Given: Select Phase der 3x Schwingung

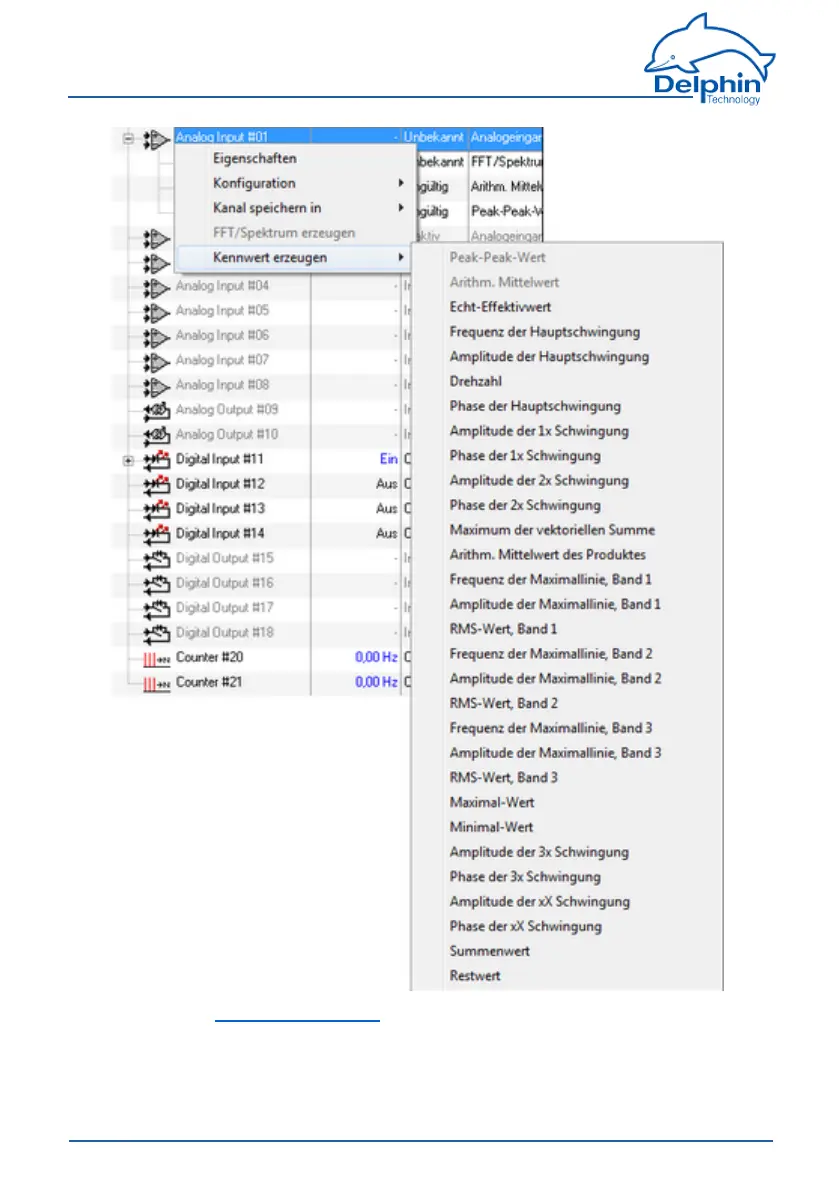Looking at the screenshot, I should pos(567,877).
